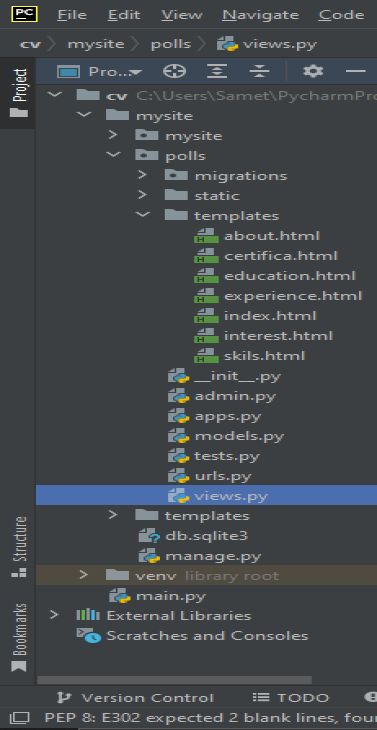Open the Structure tool window
Image resolution: width=377 pixels, height=730 pixels.
(x=19, y=547)
